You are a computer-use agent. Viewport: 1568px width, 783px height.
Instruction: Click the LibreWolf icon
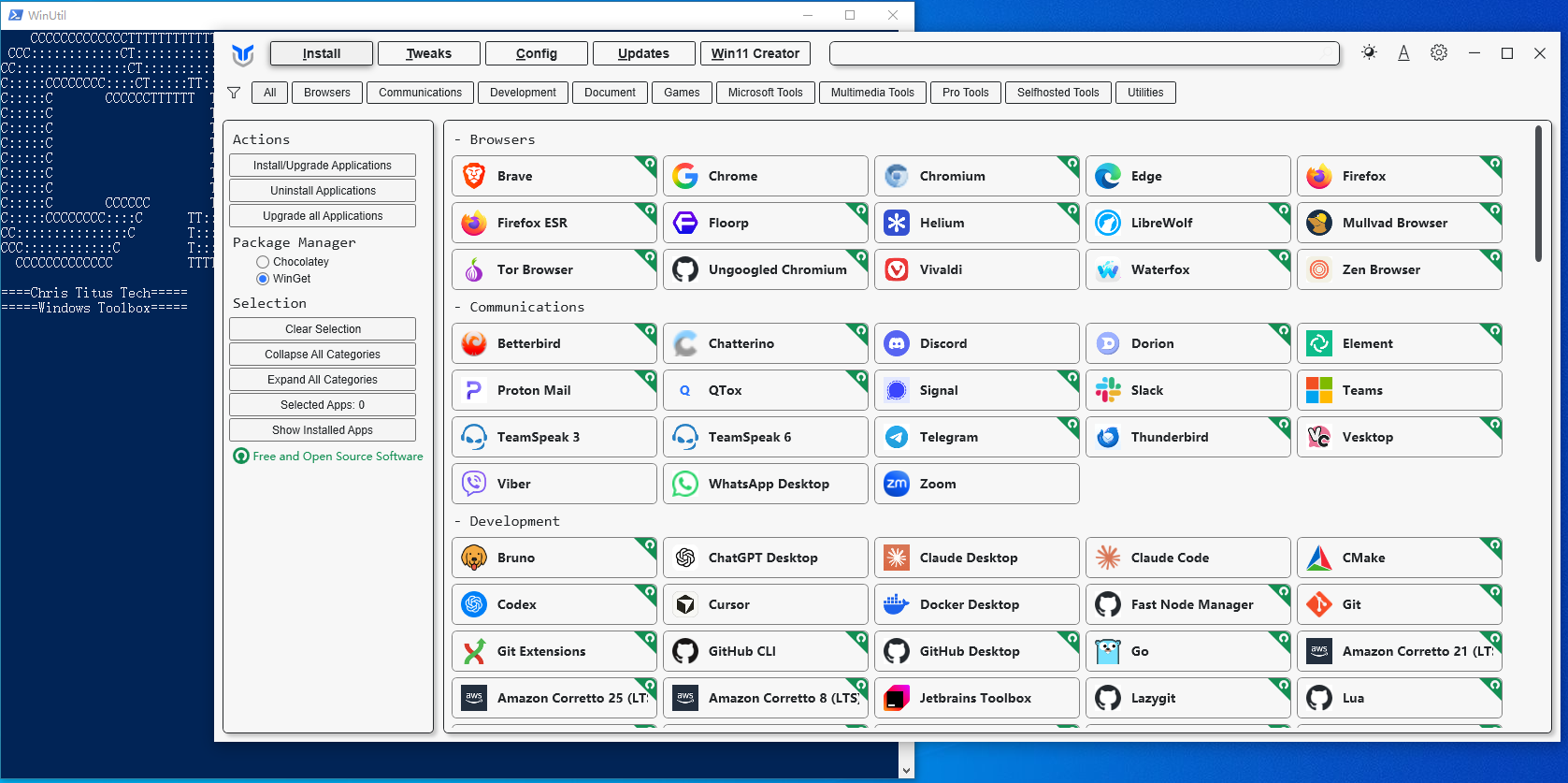[x=1108, y=223]
